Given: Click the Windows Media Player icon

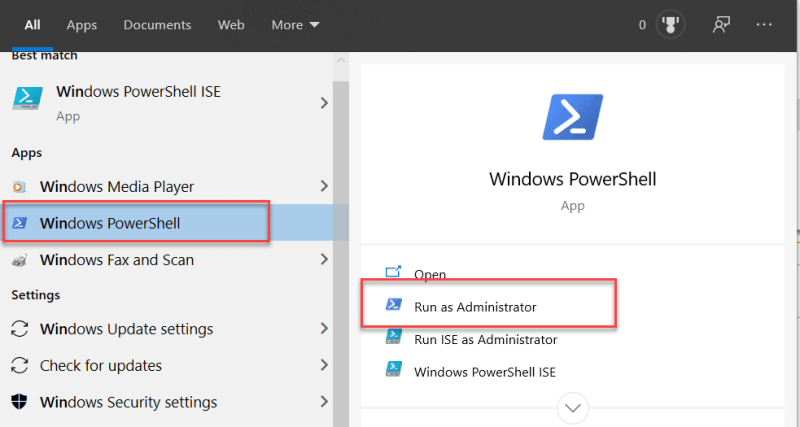Looking at the screenshot, I should tap(19, 187).
